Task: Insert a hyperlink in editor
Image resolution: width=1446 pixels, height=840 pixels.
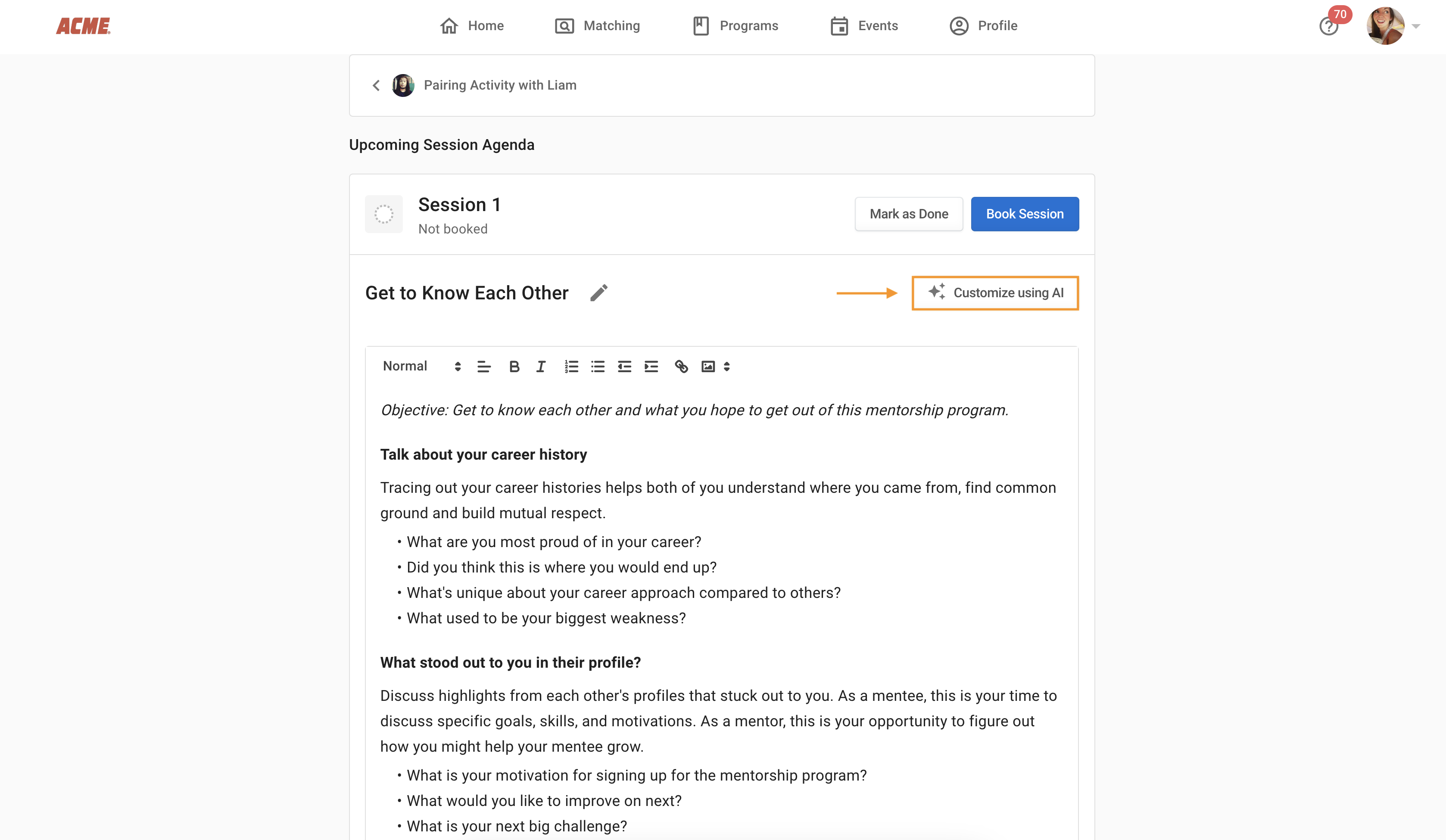Action: pyautogui.click(x=681, y=367)
